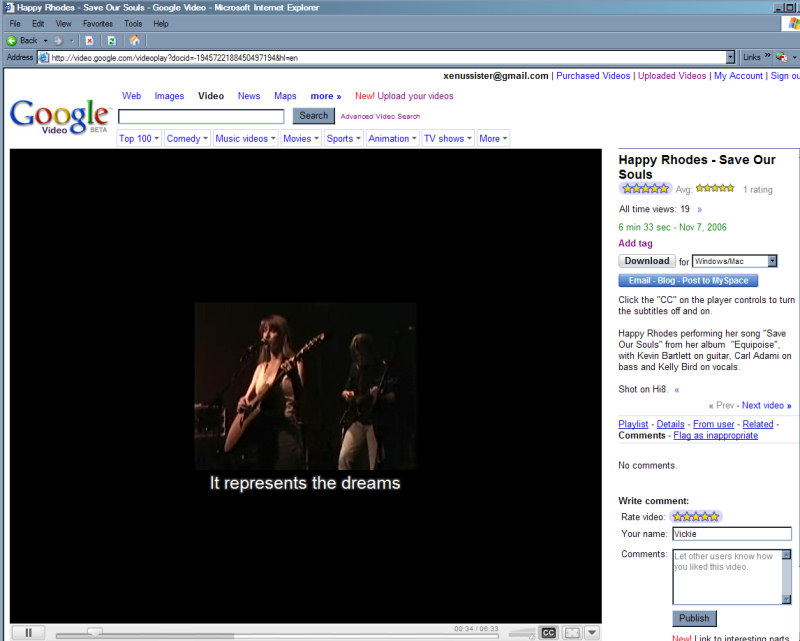
Task: Open the Forward button history dropdown
Action: [71, 40]
